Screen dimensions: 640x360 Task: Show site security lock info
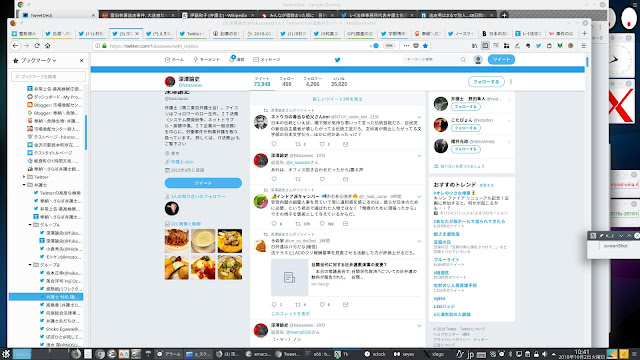[x=104, y=46]
